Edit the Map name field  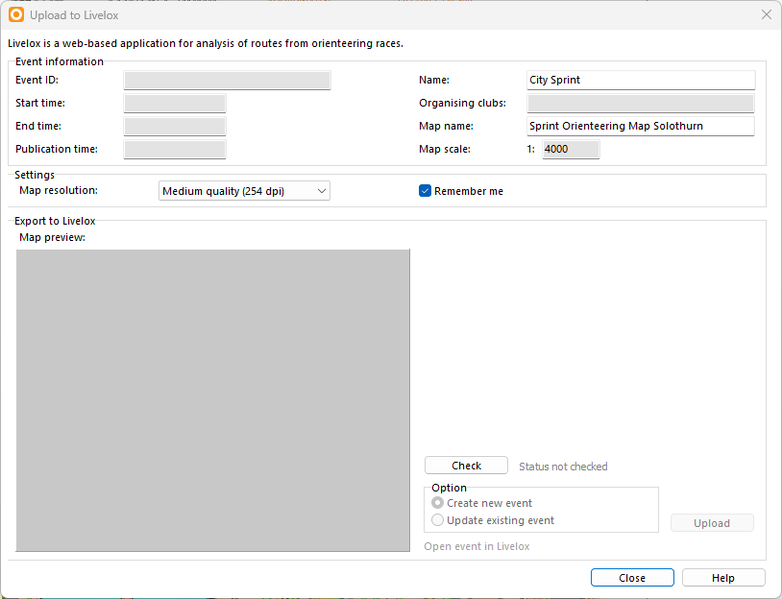click(641, 126)
